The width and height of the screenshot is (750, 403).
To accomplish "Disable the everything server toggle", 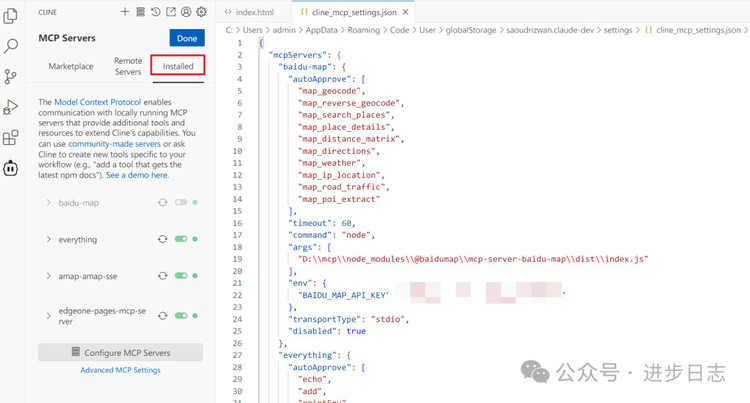I will pyautogui.click(x=181, y=239).
